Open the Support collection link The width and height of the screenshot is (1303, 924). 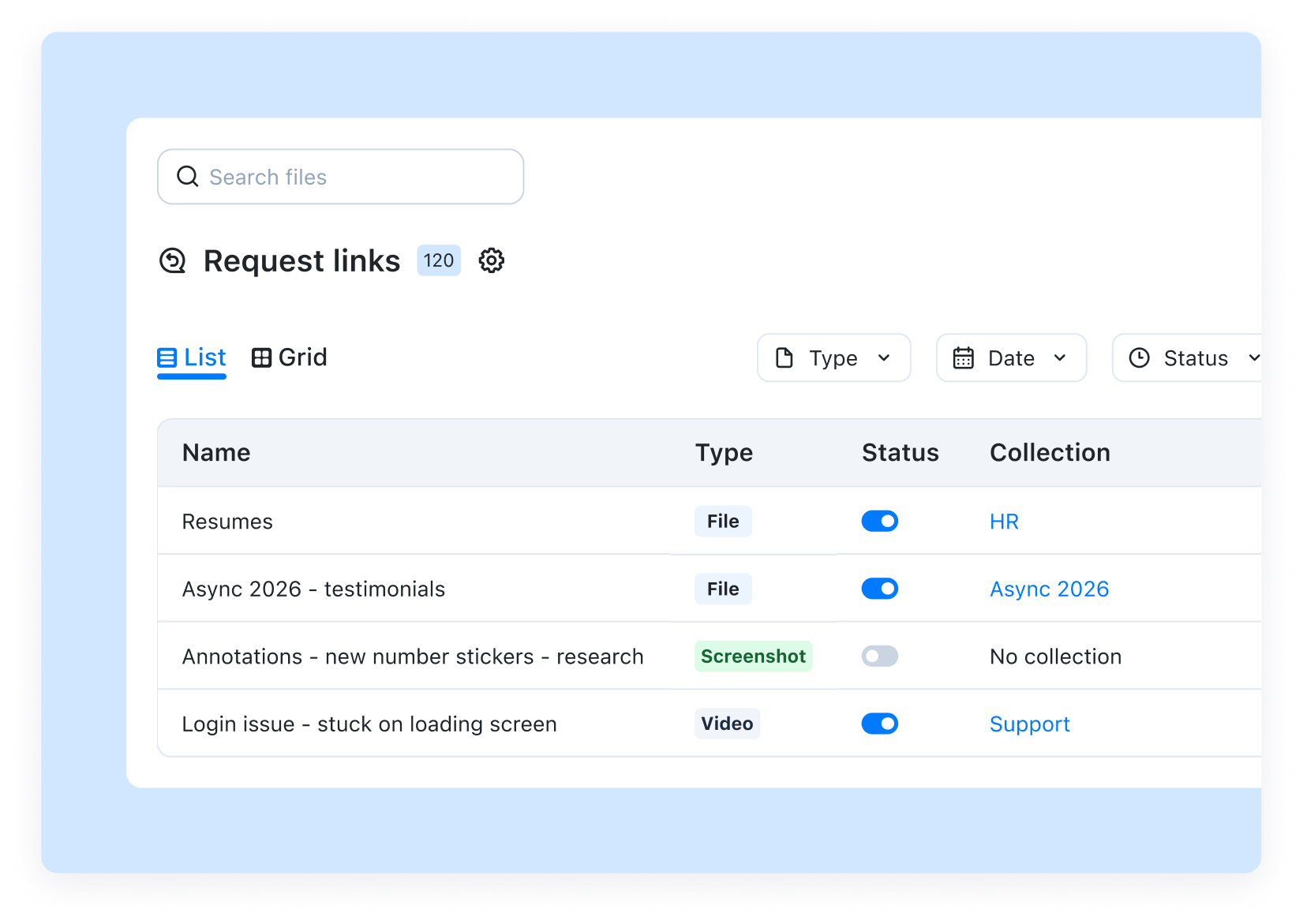pyautogui.click(x=1029, y=724)
